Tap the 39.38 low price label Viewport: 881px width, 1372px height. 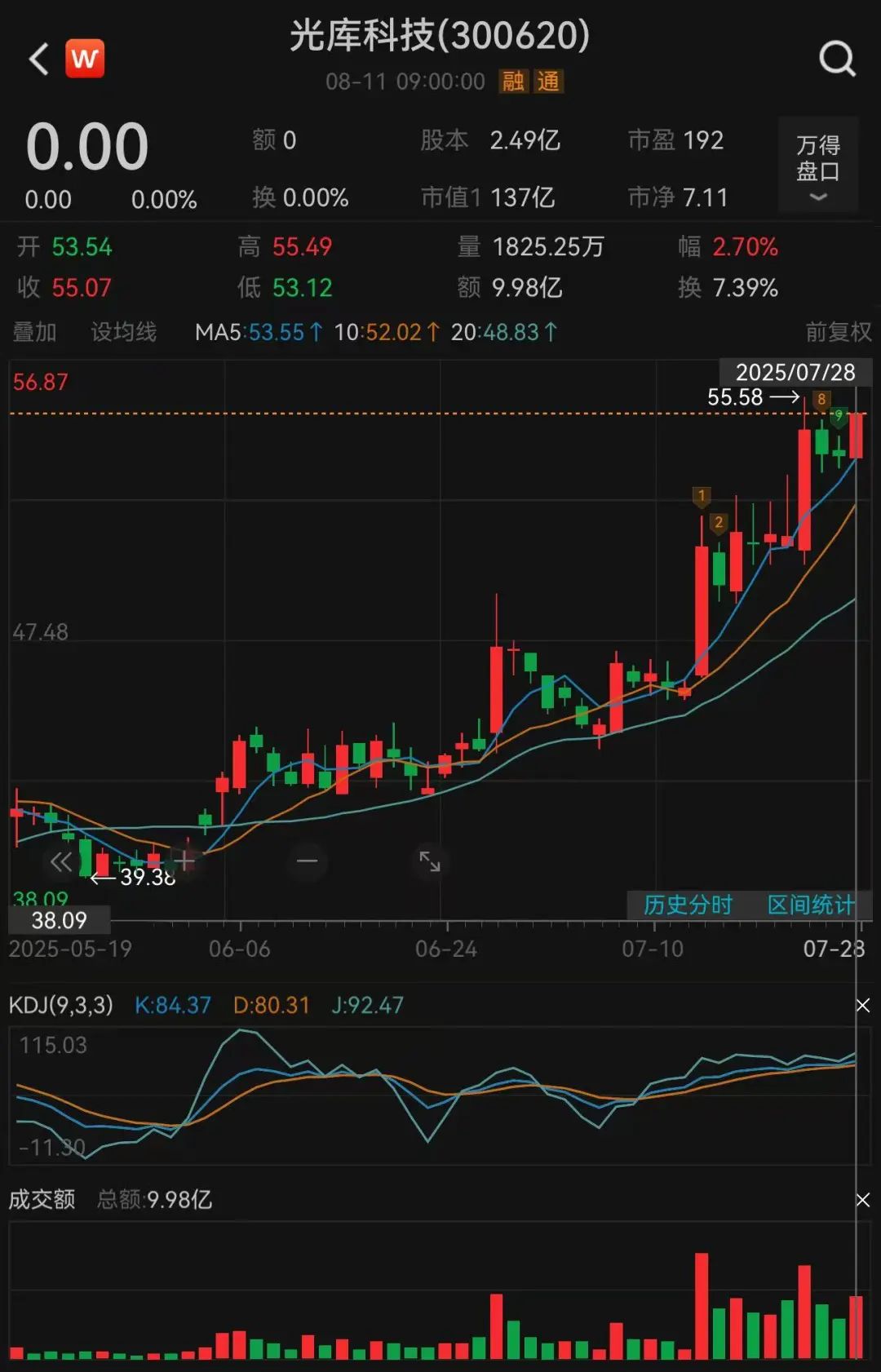pyautogui.click(x=148, y=877)
